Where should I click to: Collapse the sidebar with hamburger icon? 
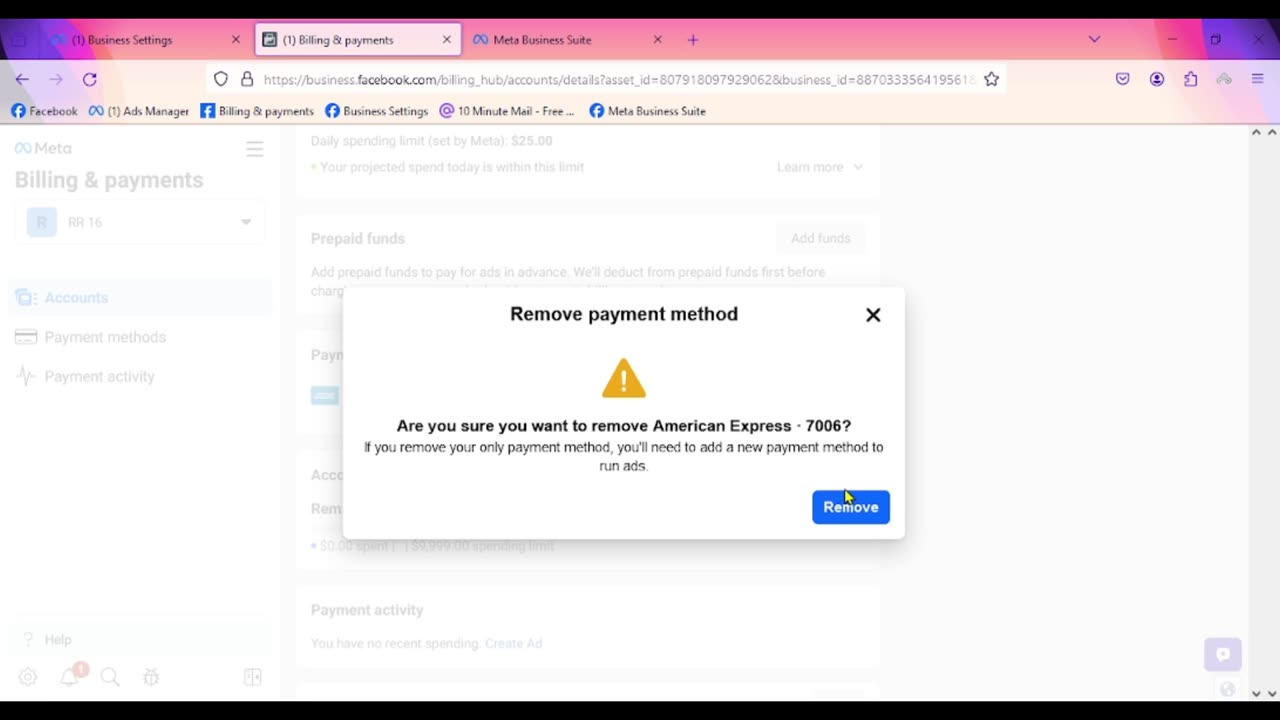255,149
